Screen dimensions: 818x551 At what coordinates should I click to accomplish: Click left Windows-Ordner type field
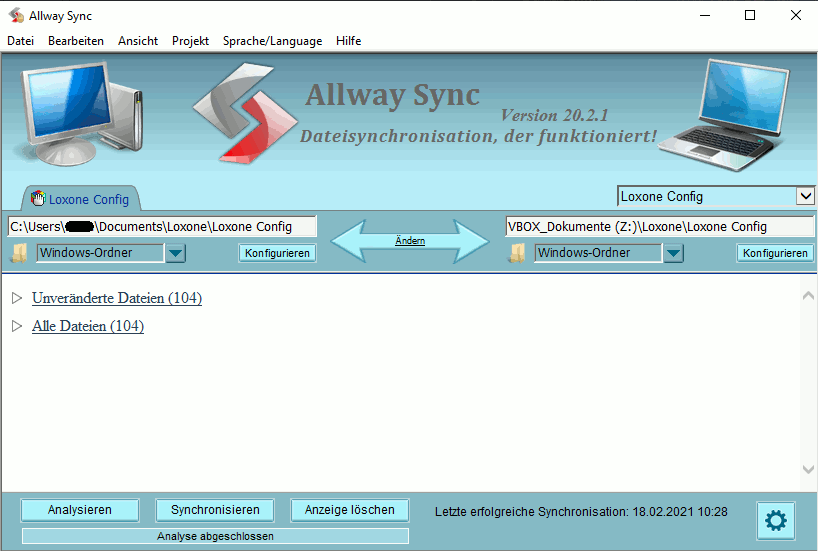[100, 253]
